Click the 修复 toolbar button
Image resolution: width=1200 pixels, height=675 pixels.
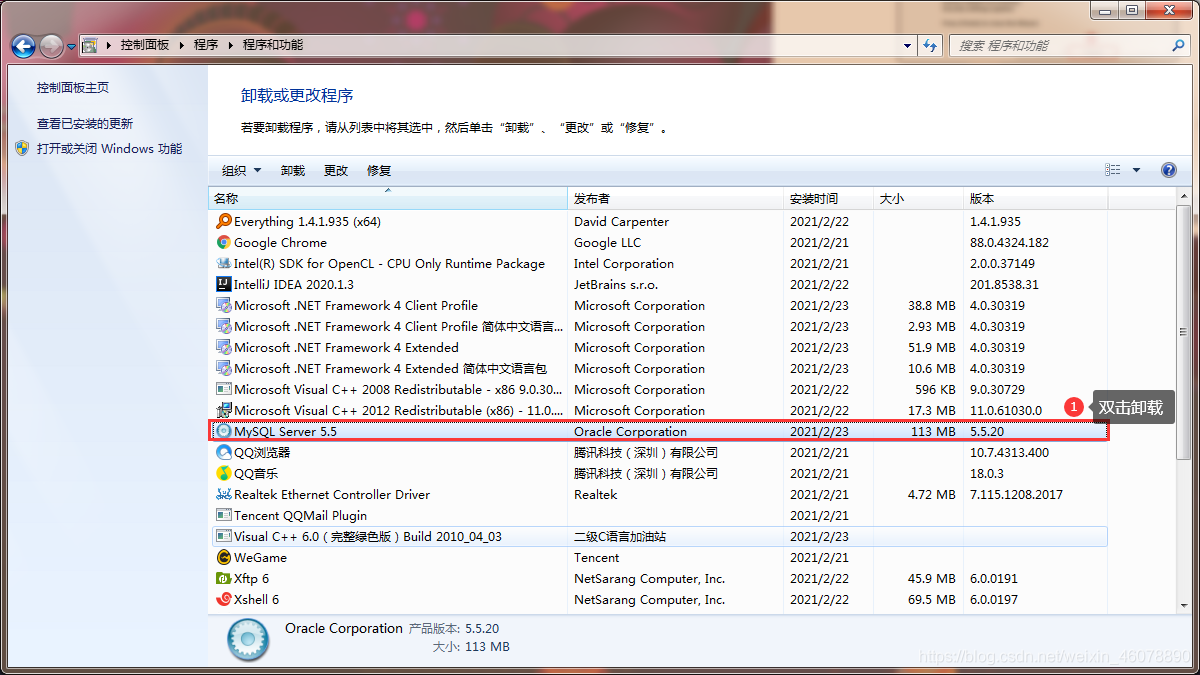coord(379,171)
